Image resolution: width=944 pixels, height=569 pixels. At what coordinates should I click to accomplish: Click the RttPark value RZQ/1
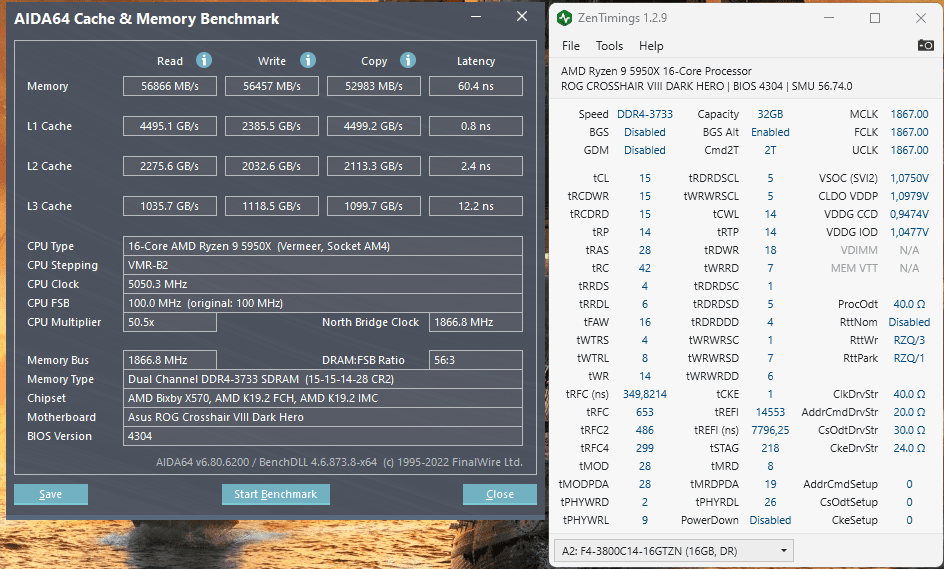click(x=909, y=358)
